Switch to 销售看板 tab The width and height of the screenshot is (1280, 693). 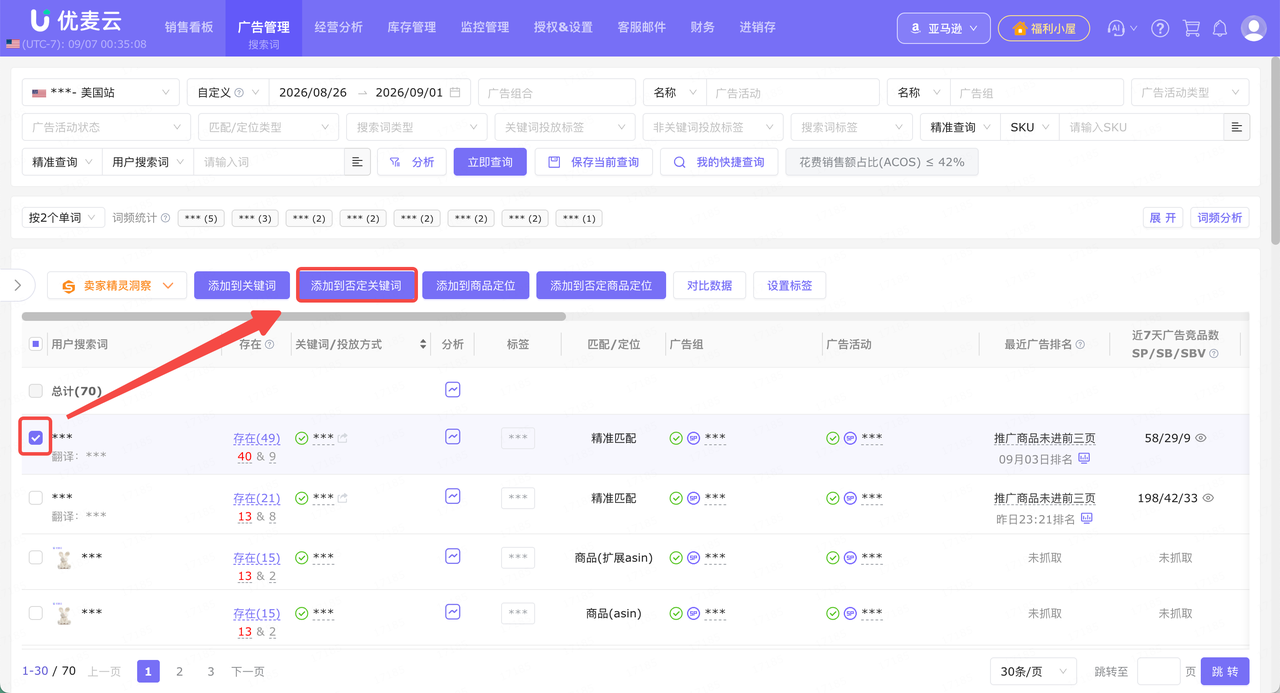point(189,27)
